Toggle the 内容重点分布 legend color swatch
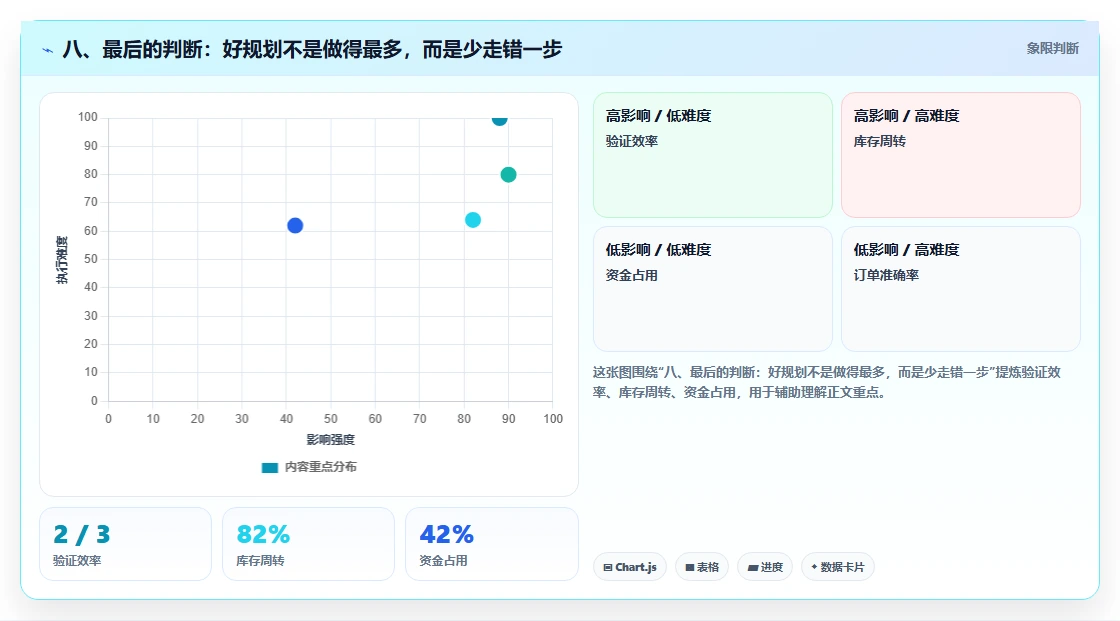Image resolution: width=1120 pixels, height=621 pixels. (x=269, y=468)
